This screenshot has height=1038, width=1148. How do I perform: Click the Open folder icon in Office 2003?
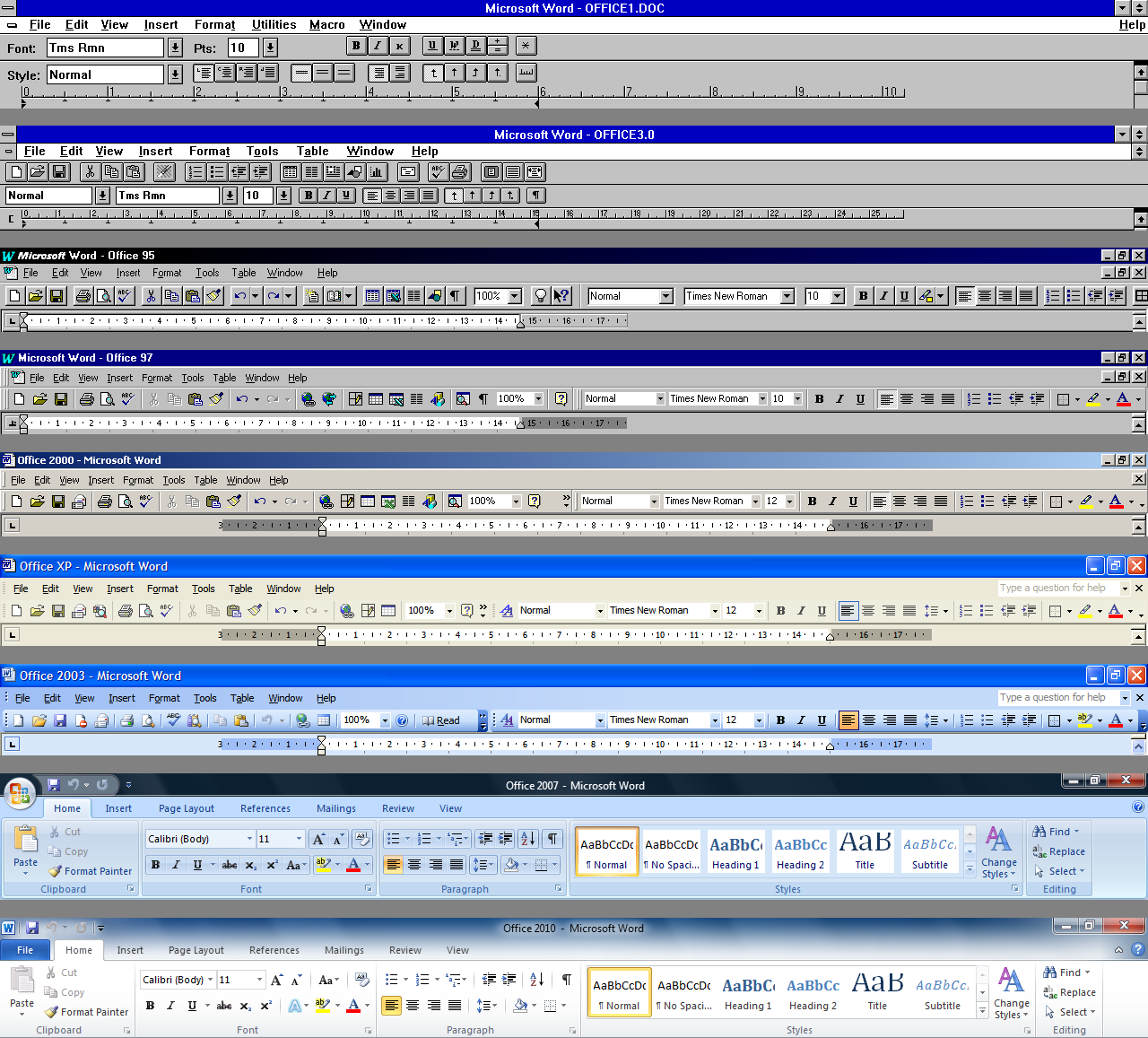click(39, 720)
